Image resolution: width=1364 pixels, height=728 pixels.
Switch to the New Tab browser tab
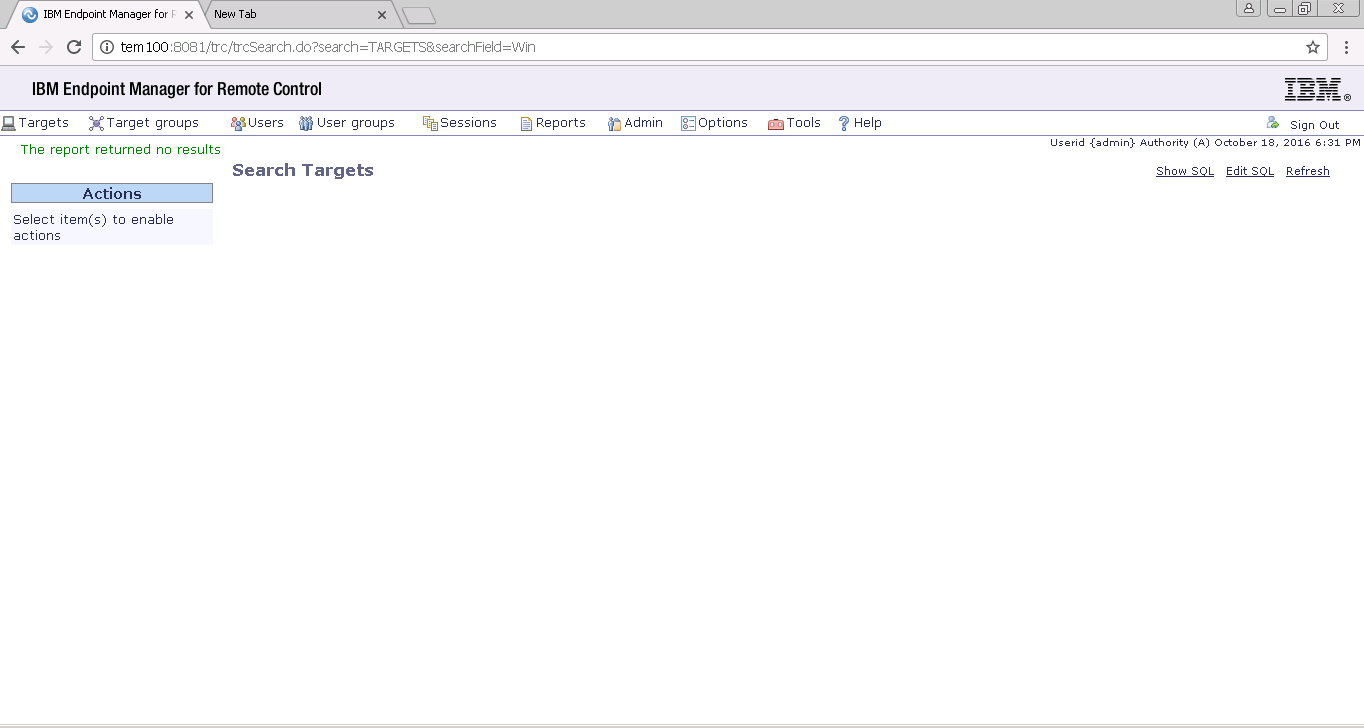tap(298, 15)
